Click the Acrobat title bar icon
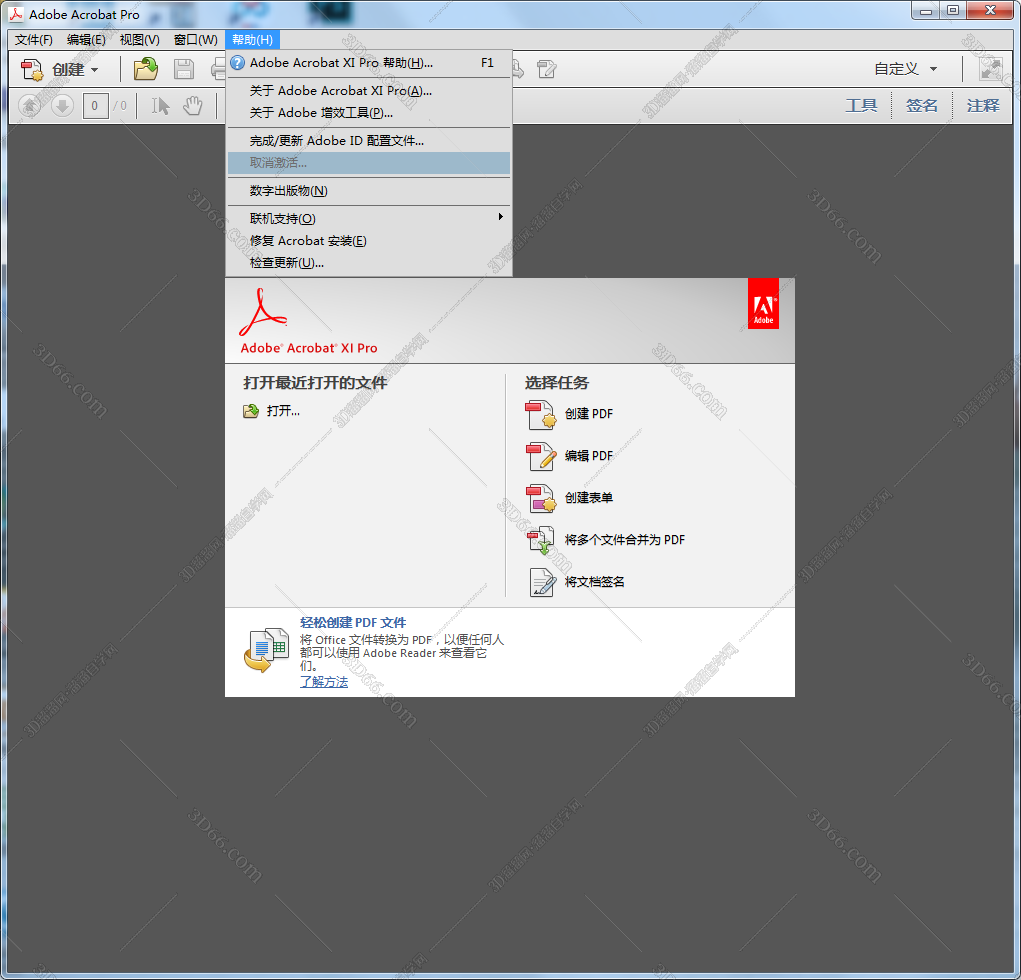The height and width of the screenshot is (980, 1021). point(16,14)
